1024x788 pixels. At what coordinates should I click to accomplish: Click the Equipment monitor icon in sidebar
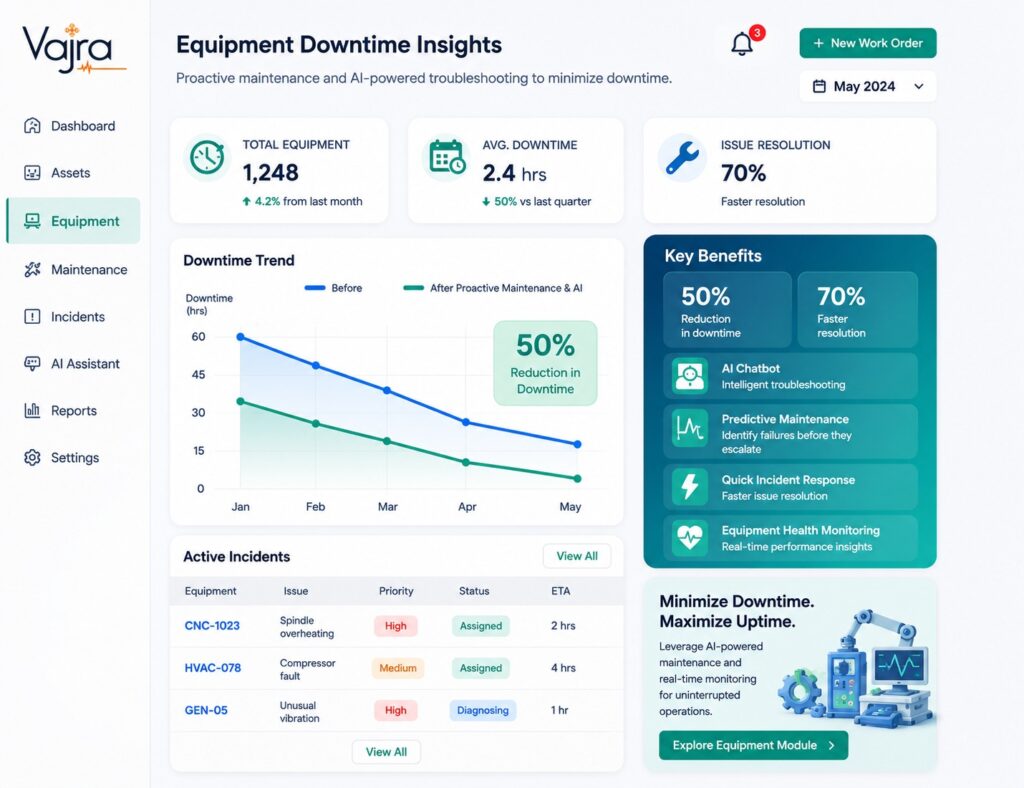[32, 221]
